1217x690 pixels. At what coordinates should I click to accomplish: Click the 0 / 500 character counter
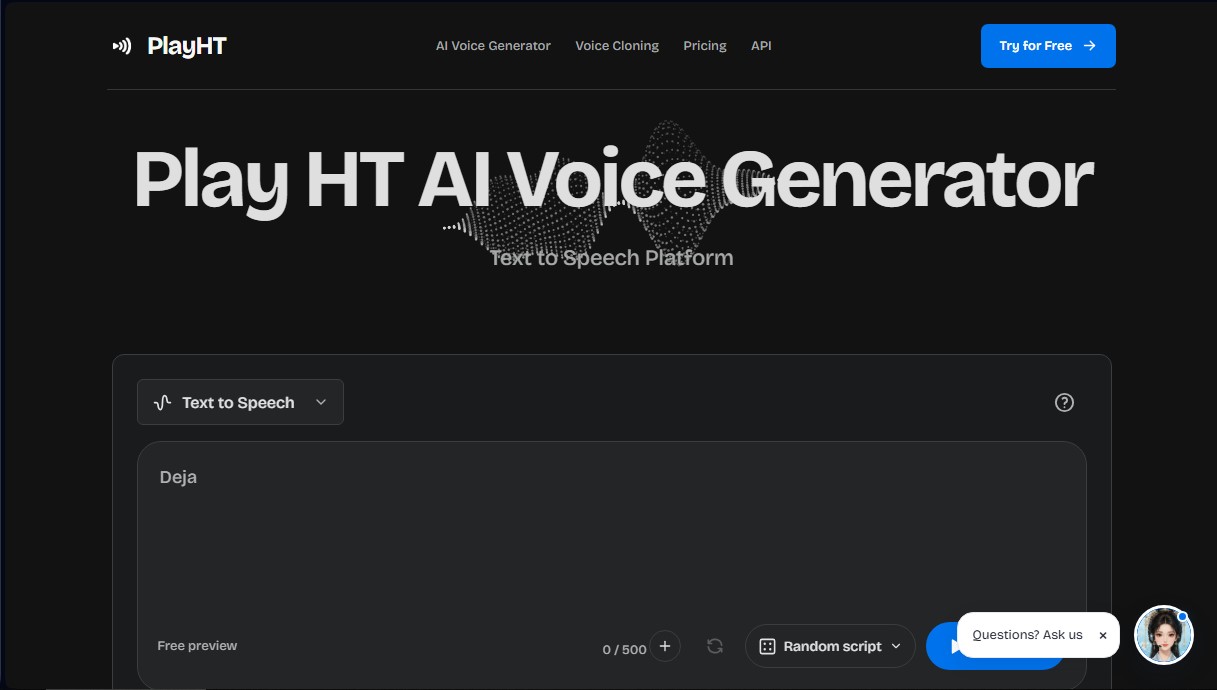pyautogui.click(x=624, y=650)
